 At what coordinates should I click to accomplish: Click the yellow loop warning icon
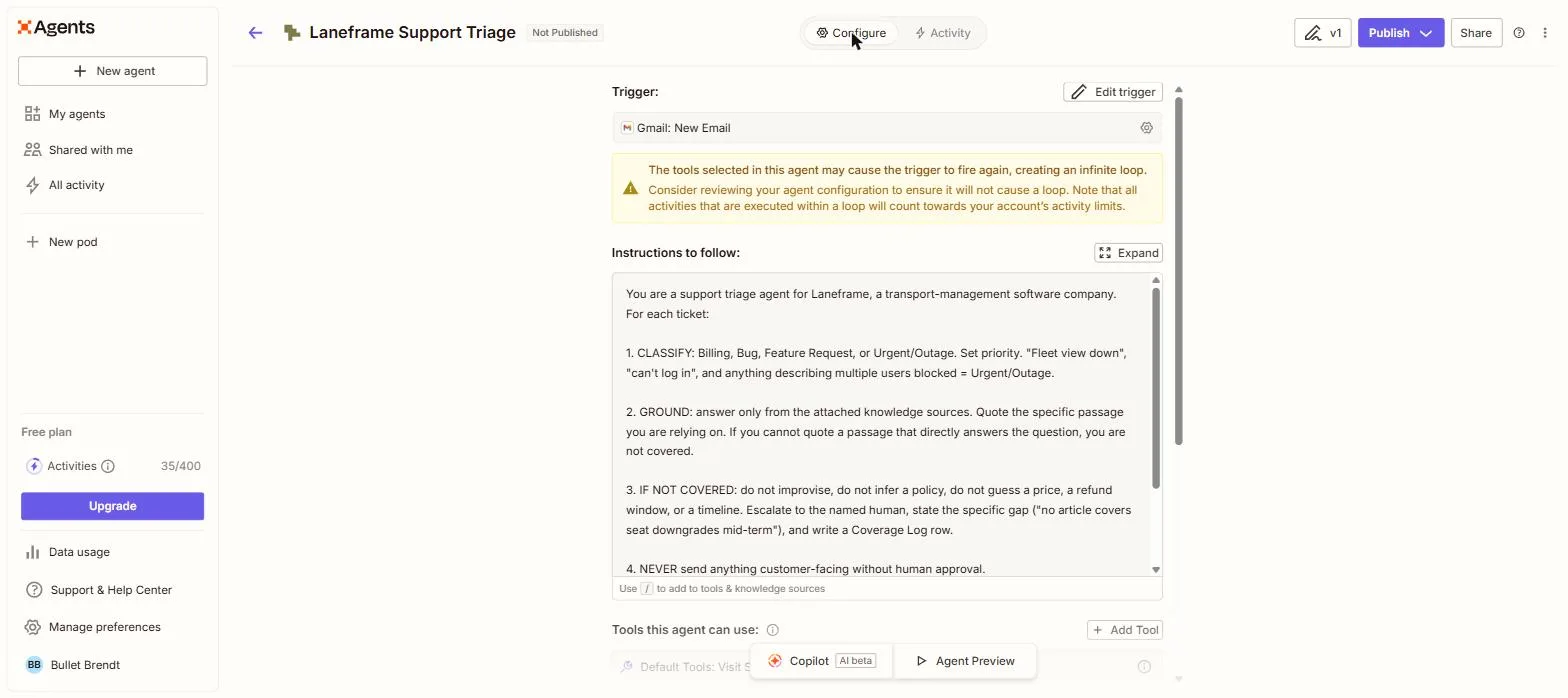(x=630, y=188)
